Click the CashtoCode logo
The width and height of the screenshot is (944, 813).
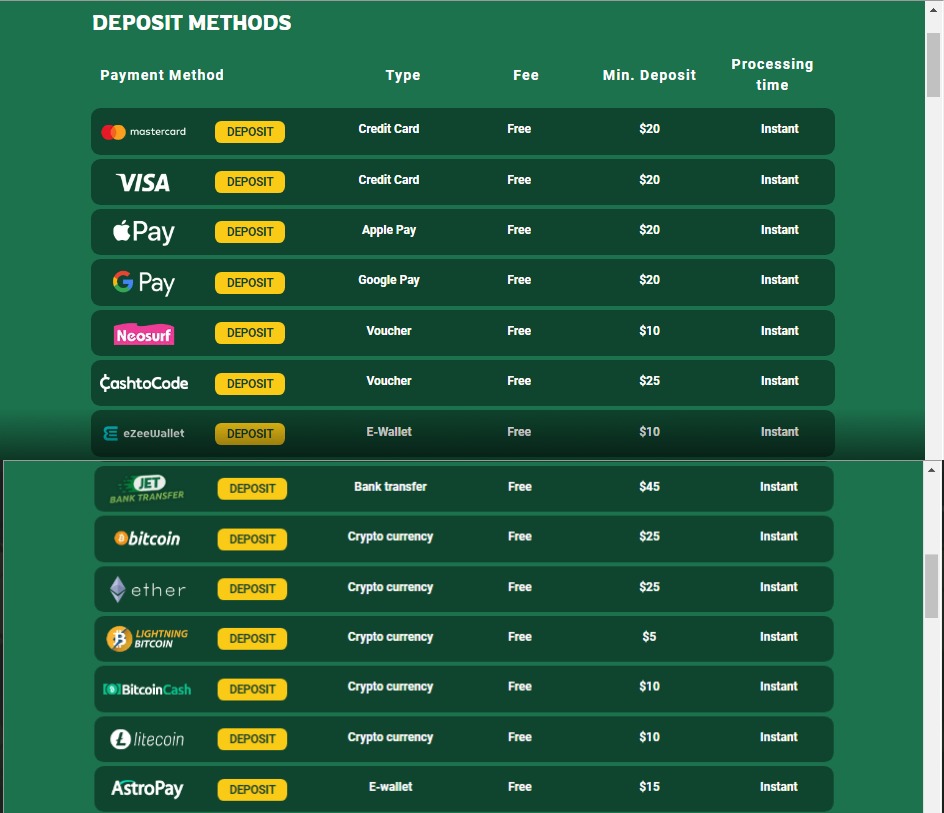coord(144,383)
